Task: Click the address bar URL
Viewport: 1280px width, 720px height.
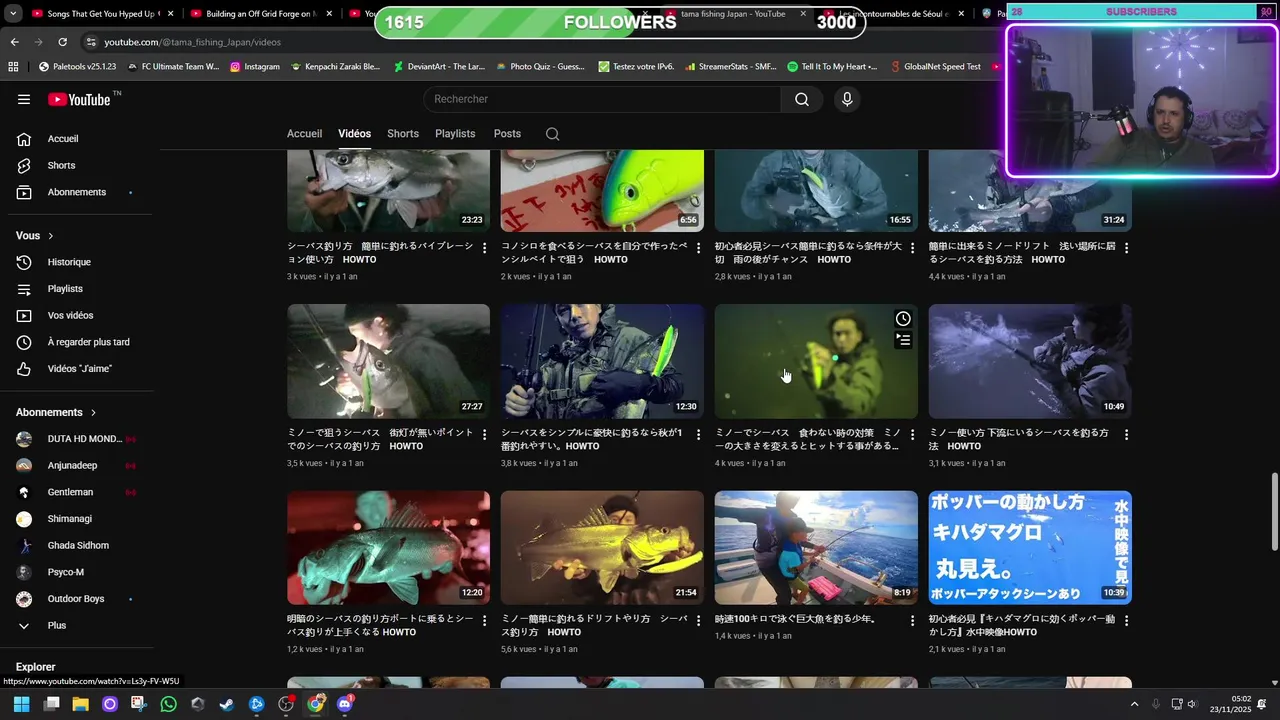Action: pos(193,42)
